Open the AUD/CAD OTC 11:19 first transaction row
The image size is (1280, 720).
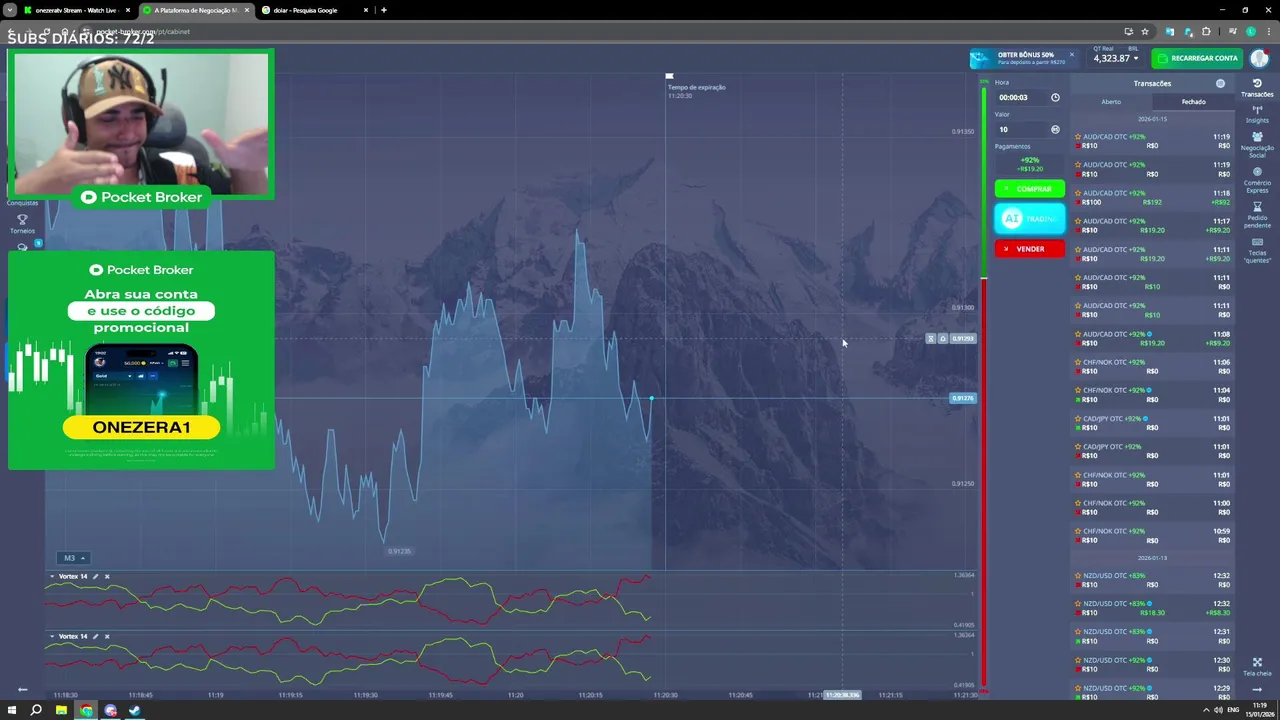coord(1152,141)
